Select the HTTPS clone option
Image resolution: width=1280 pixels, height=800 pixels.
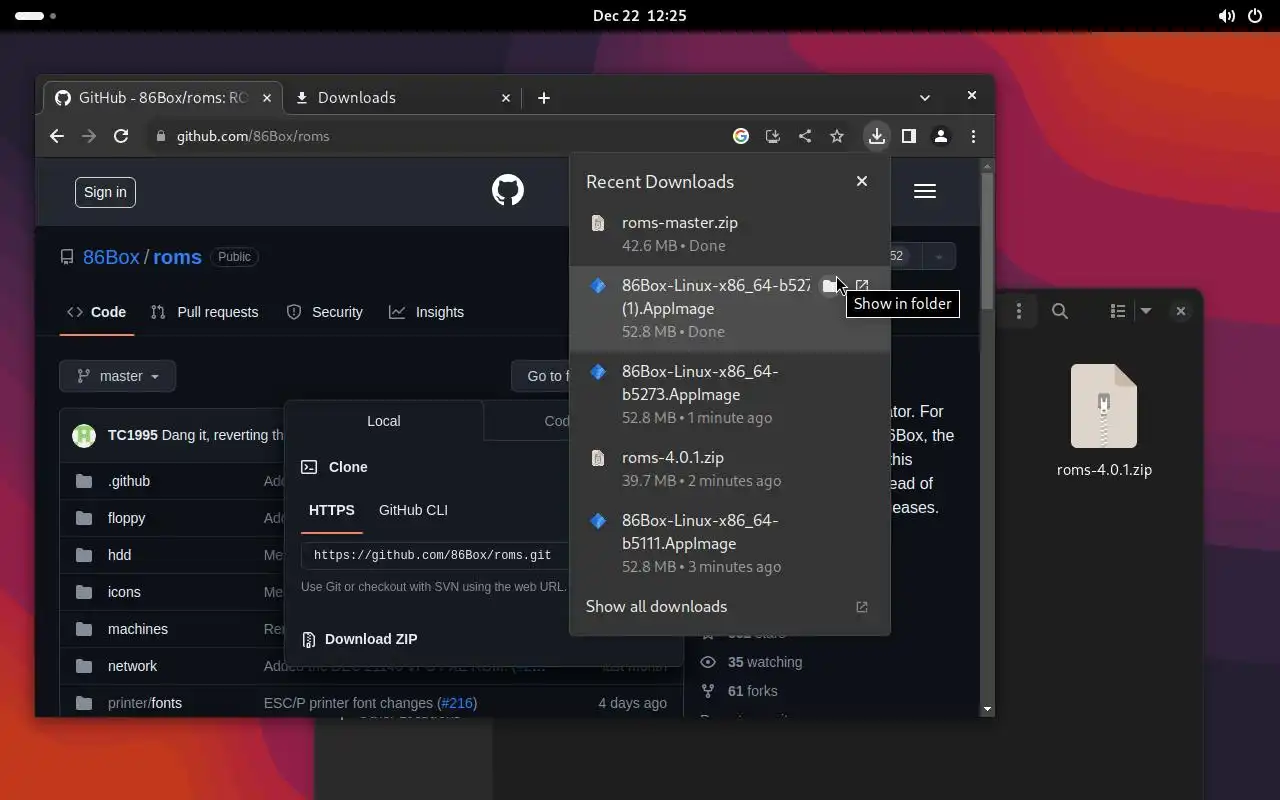[332, 510]
